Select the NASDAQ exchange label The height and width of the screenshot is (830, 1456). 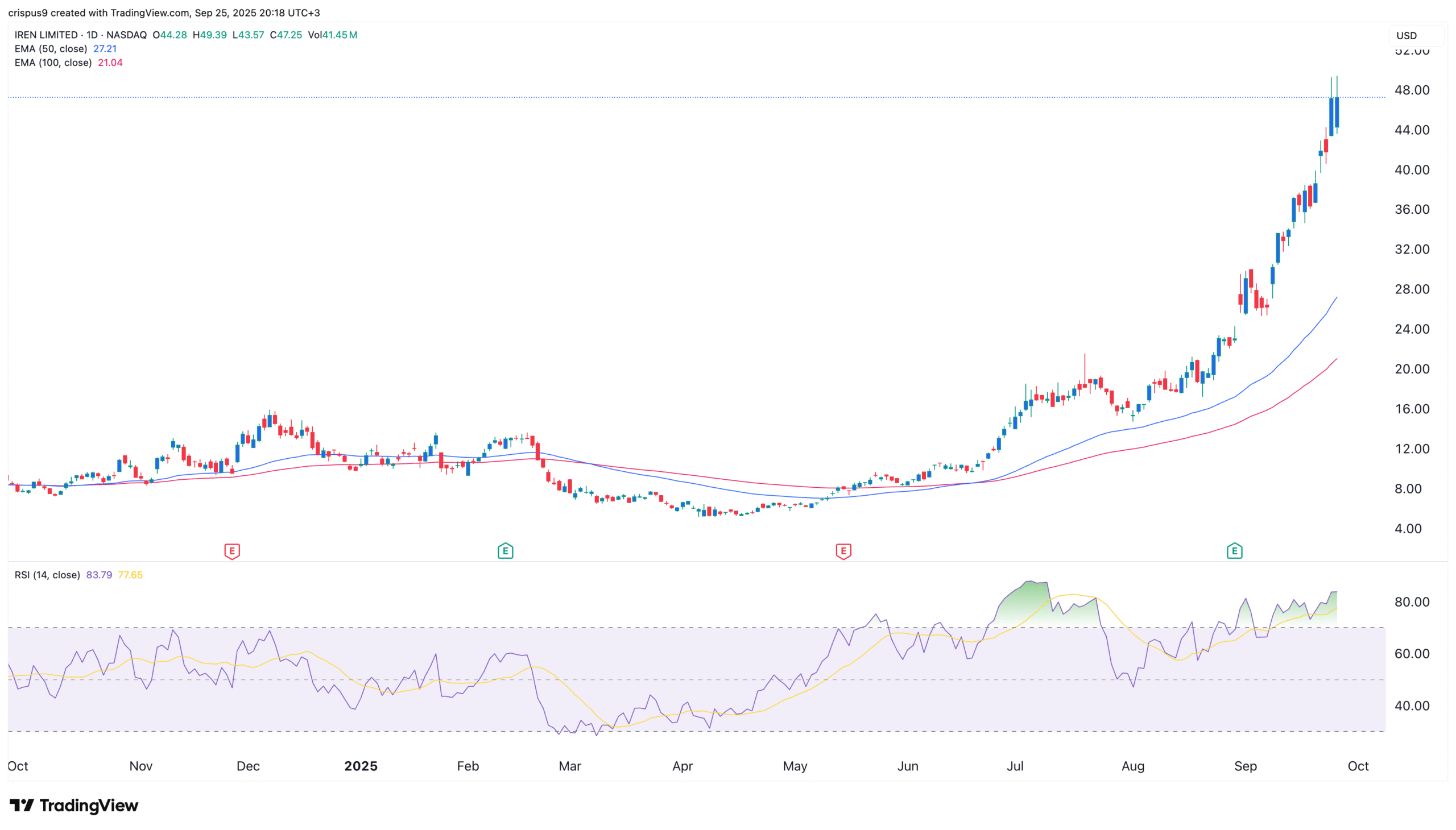[127, 34]
